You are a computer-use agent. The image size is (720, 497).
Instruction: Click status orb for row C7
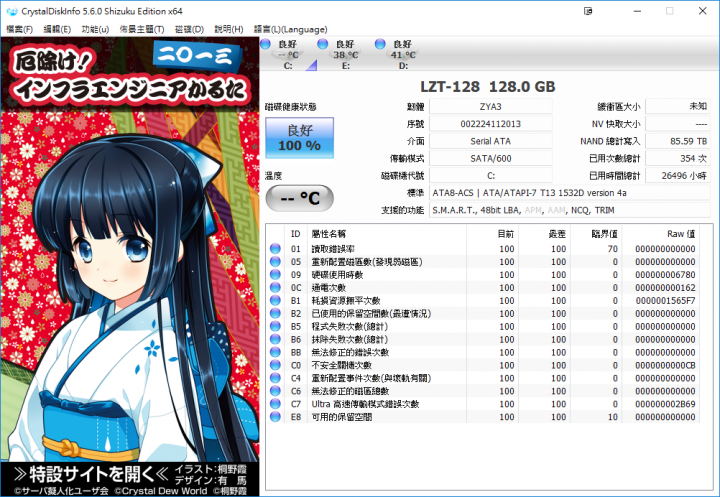tap(276, 404)
